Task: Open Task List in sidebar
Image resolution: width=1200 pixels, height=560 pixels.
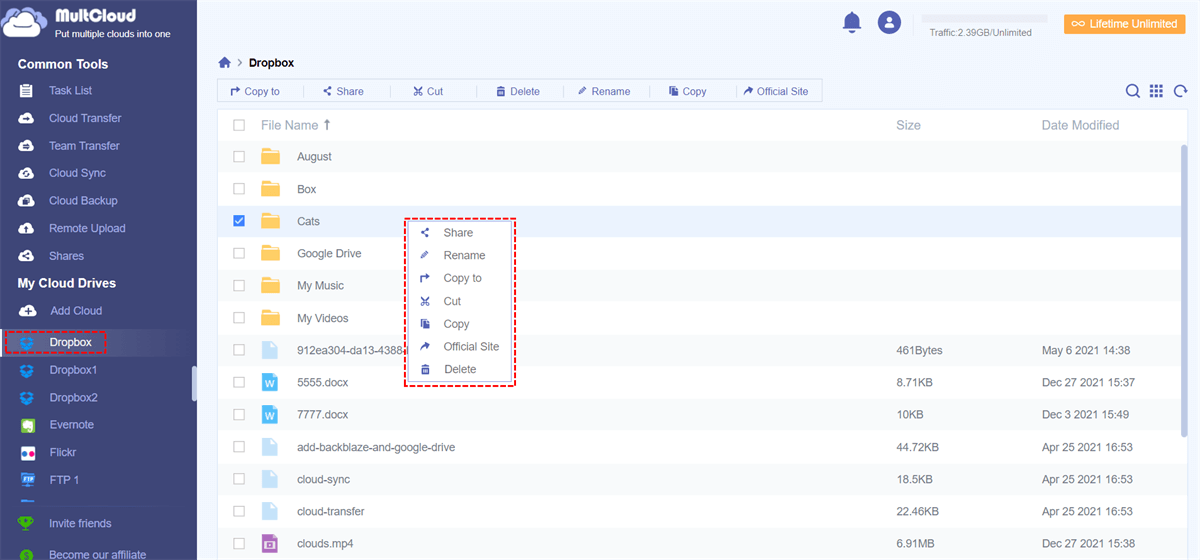Action: click(70, 91)
